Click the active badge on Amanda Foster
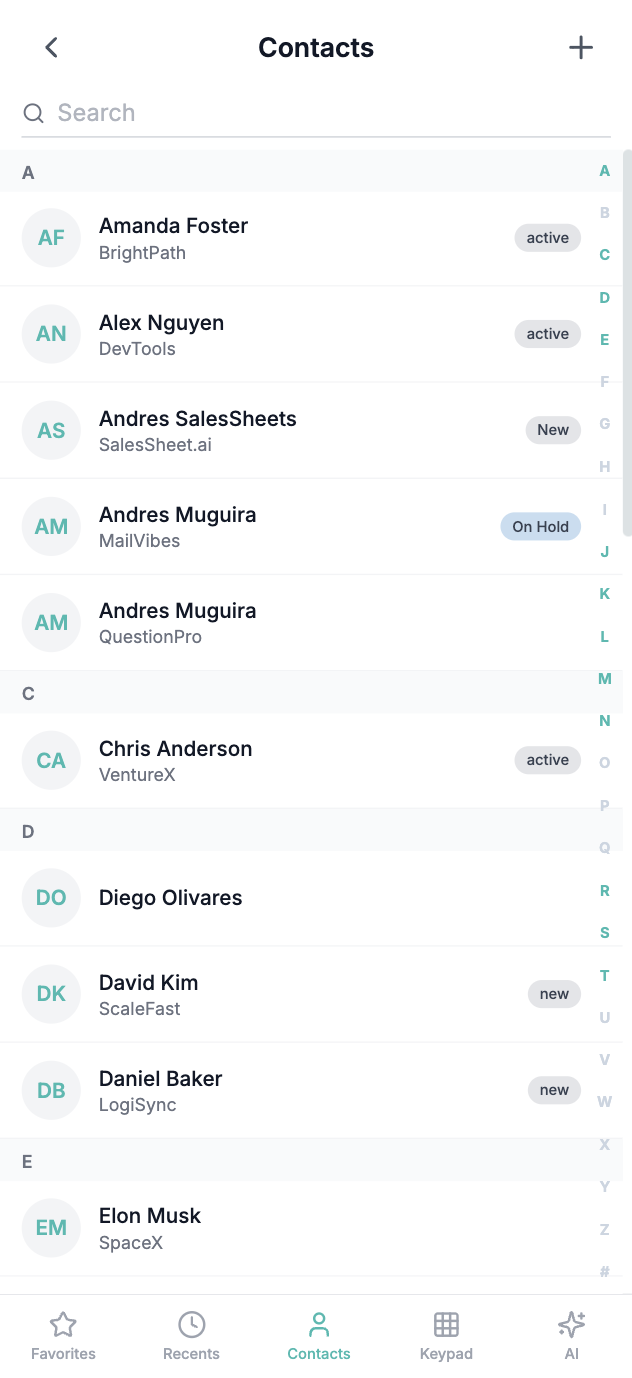The height and width of the screenshot is (1378, 632). coord(547,238)
